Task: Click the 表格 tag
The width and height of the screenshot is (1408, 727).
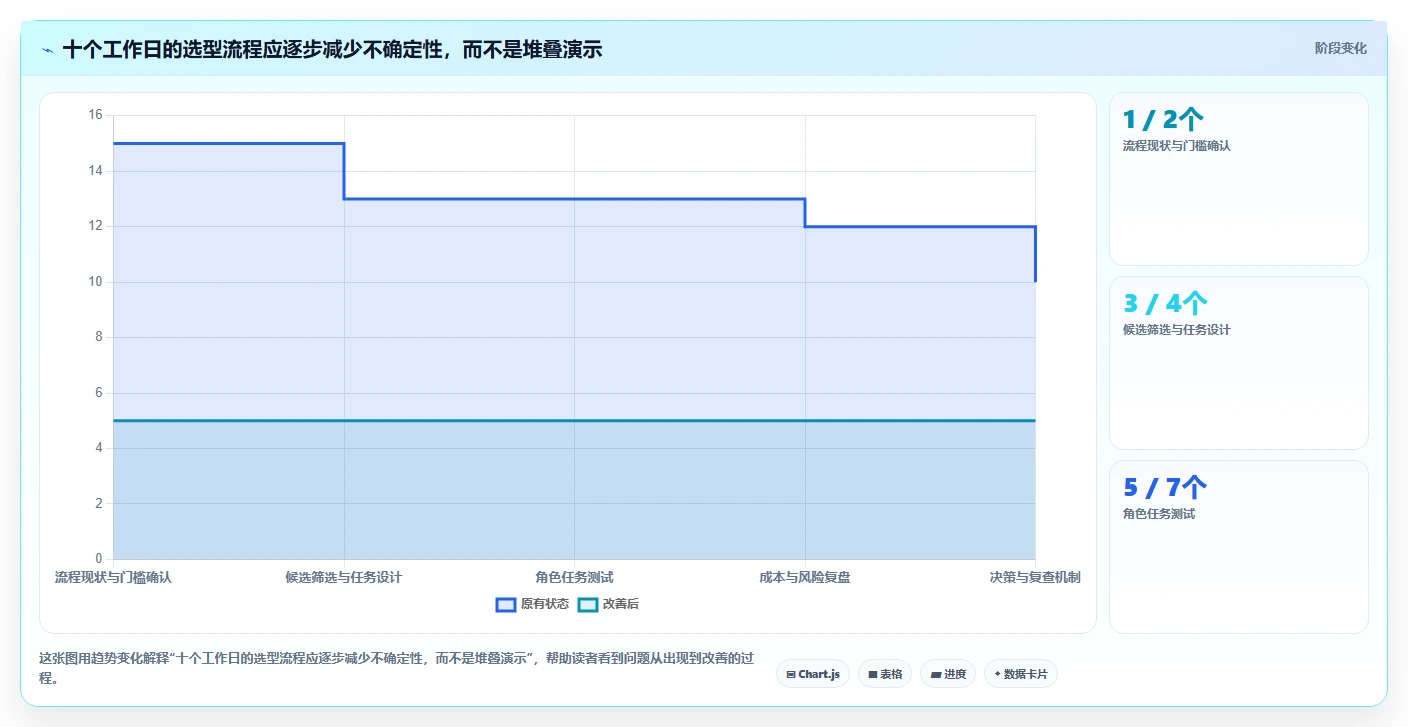Action: (x=885, y=674)
